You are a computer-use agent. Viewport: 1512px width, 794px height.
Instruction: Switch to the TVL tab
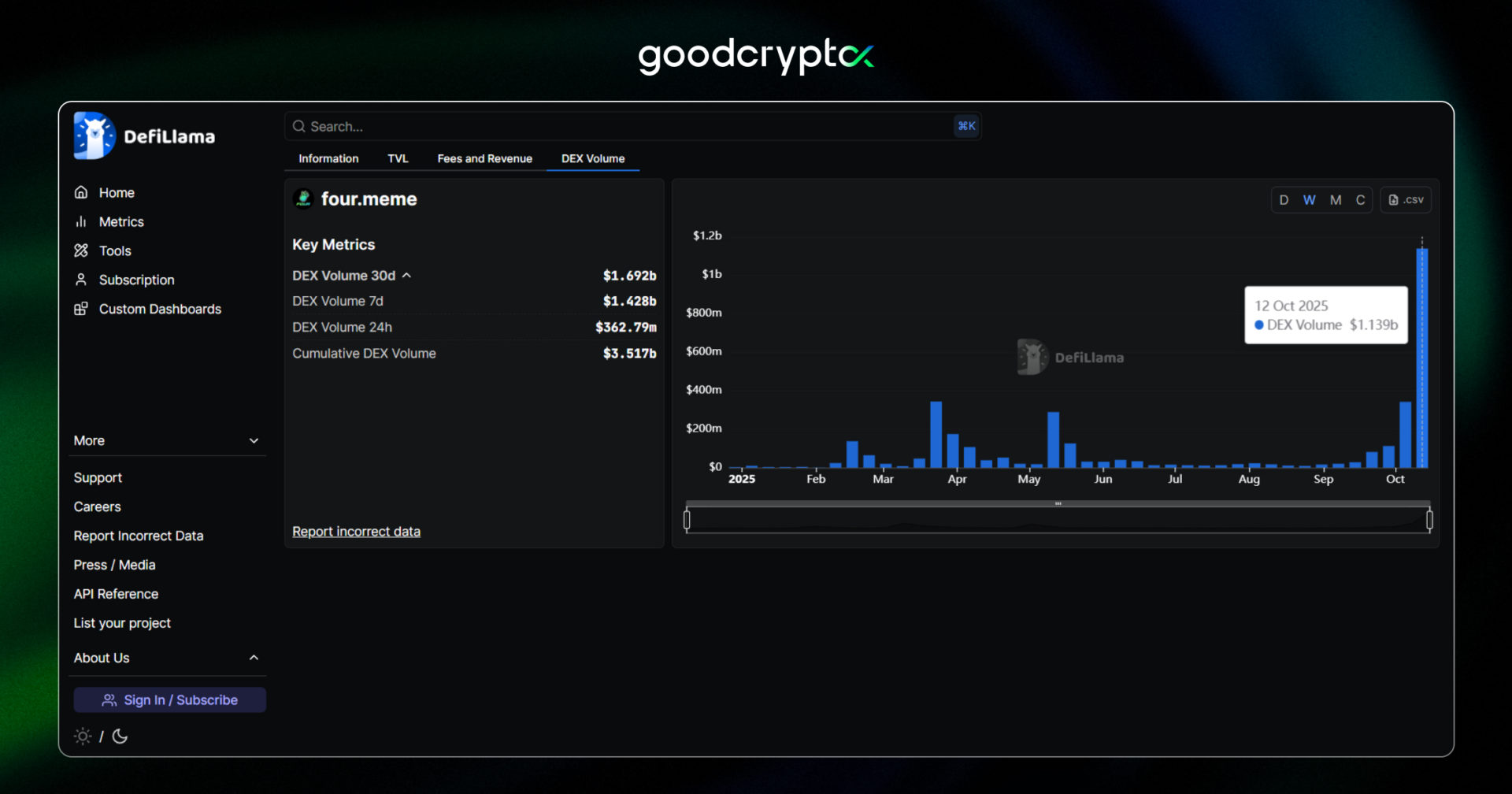coord(398,158)
